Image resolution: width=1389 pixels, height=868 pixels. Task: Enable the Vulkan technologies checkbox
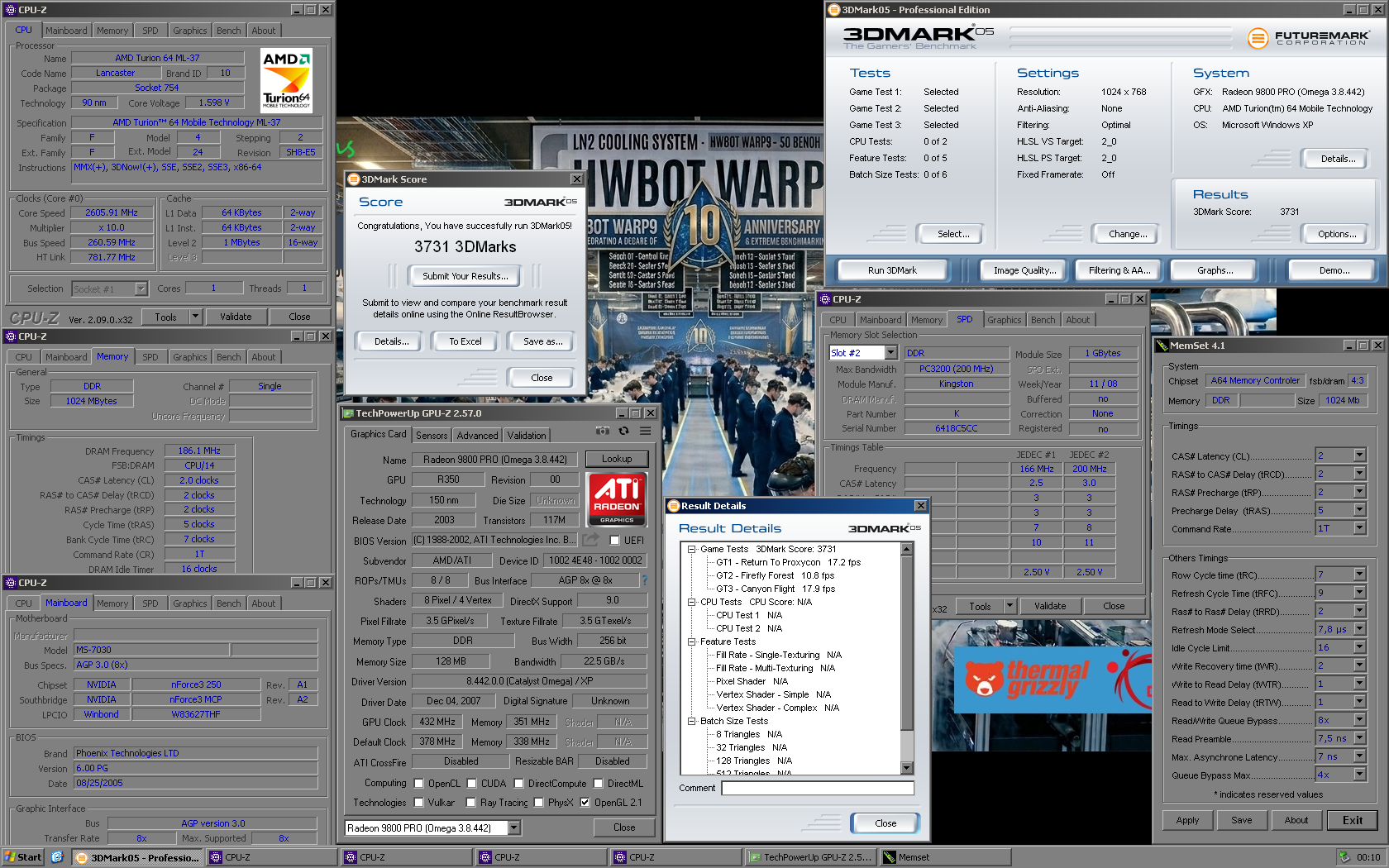[418, 802]
